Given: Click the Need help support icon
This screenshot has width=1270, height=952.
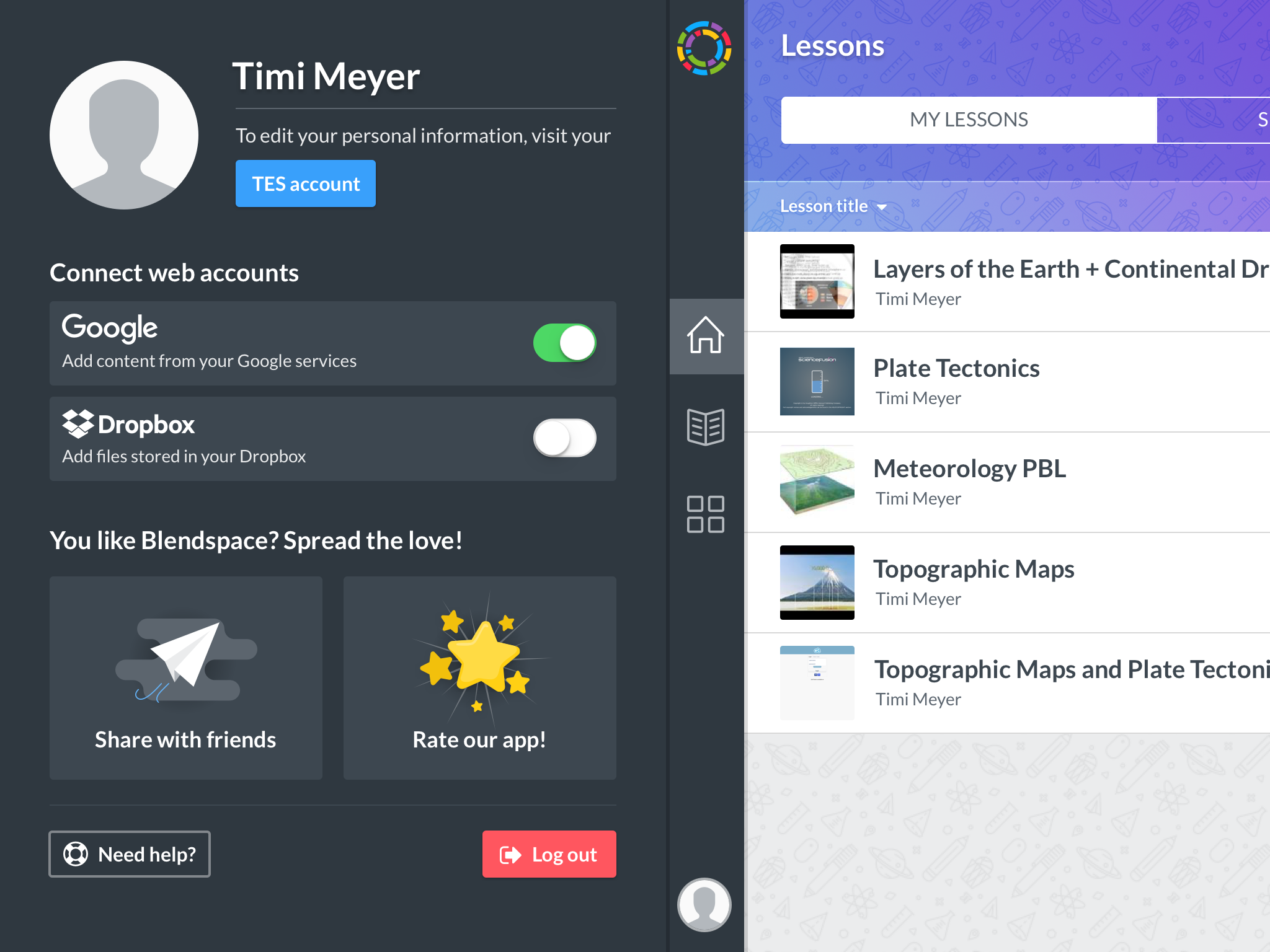Looking at the screenshot, I should pyautogui.click(x=74, y=854).
